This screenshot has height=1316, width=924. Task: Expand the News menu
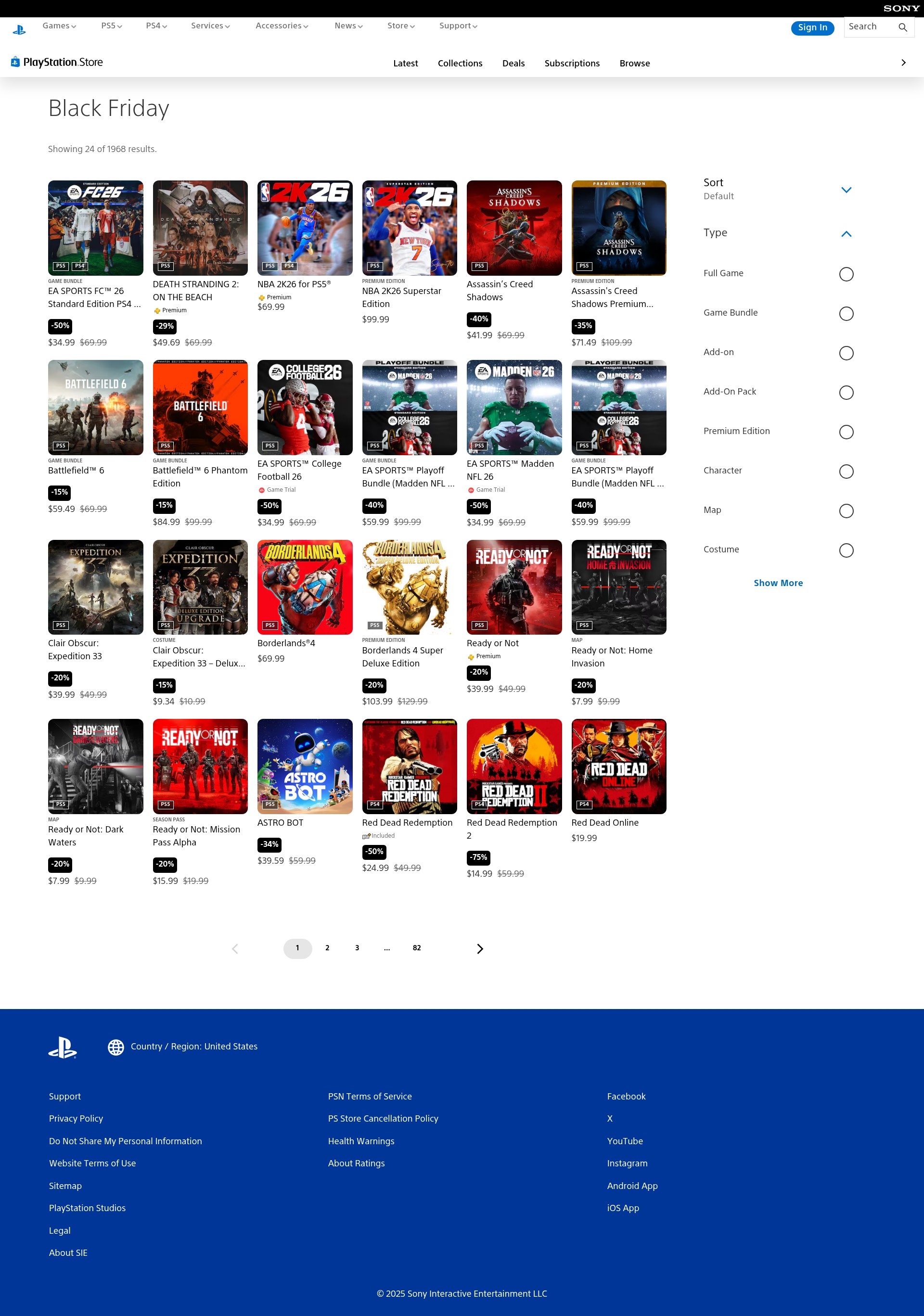[348, 26]
